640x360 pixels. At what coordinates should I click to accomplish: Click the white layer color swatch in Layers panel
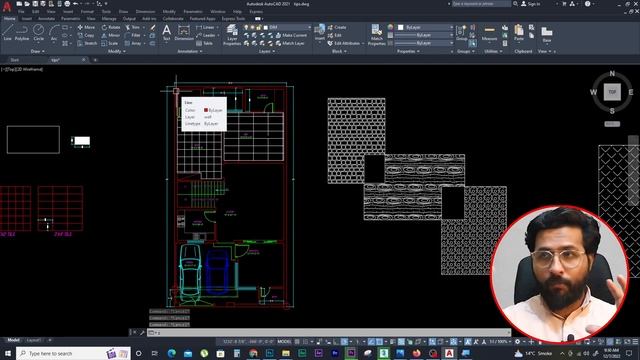(x=265, y=27)
